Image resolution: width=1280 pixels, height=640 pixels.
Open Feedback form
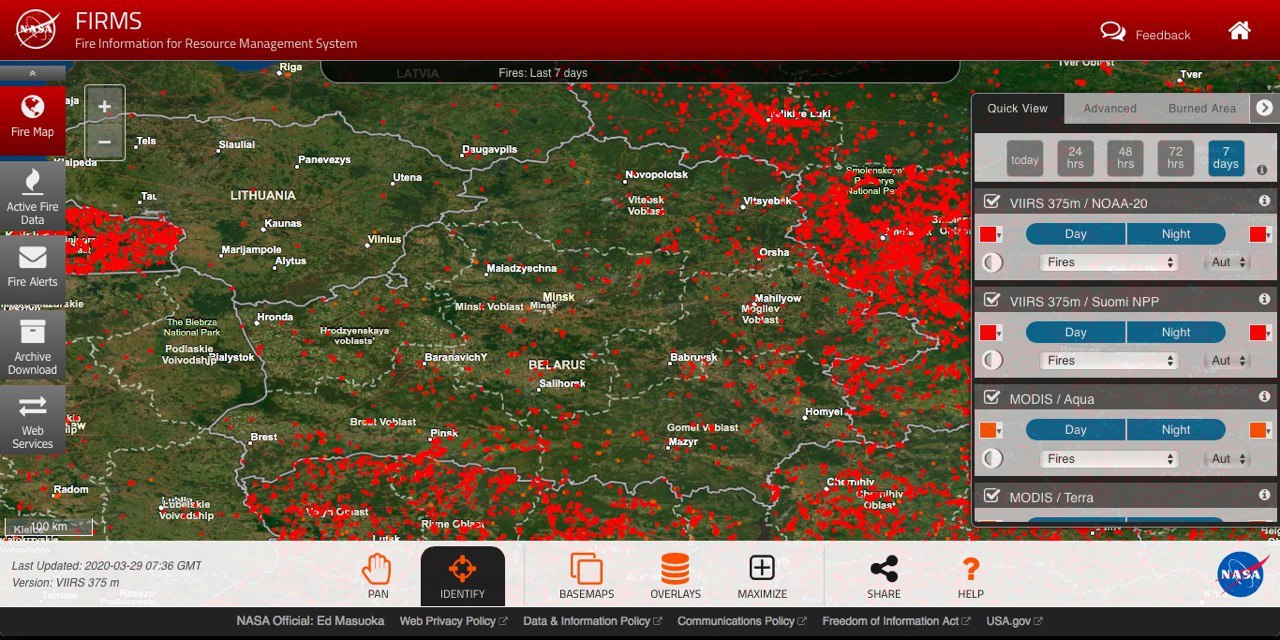(1146, 33)
